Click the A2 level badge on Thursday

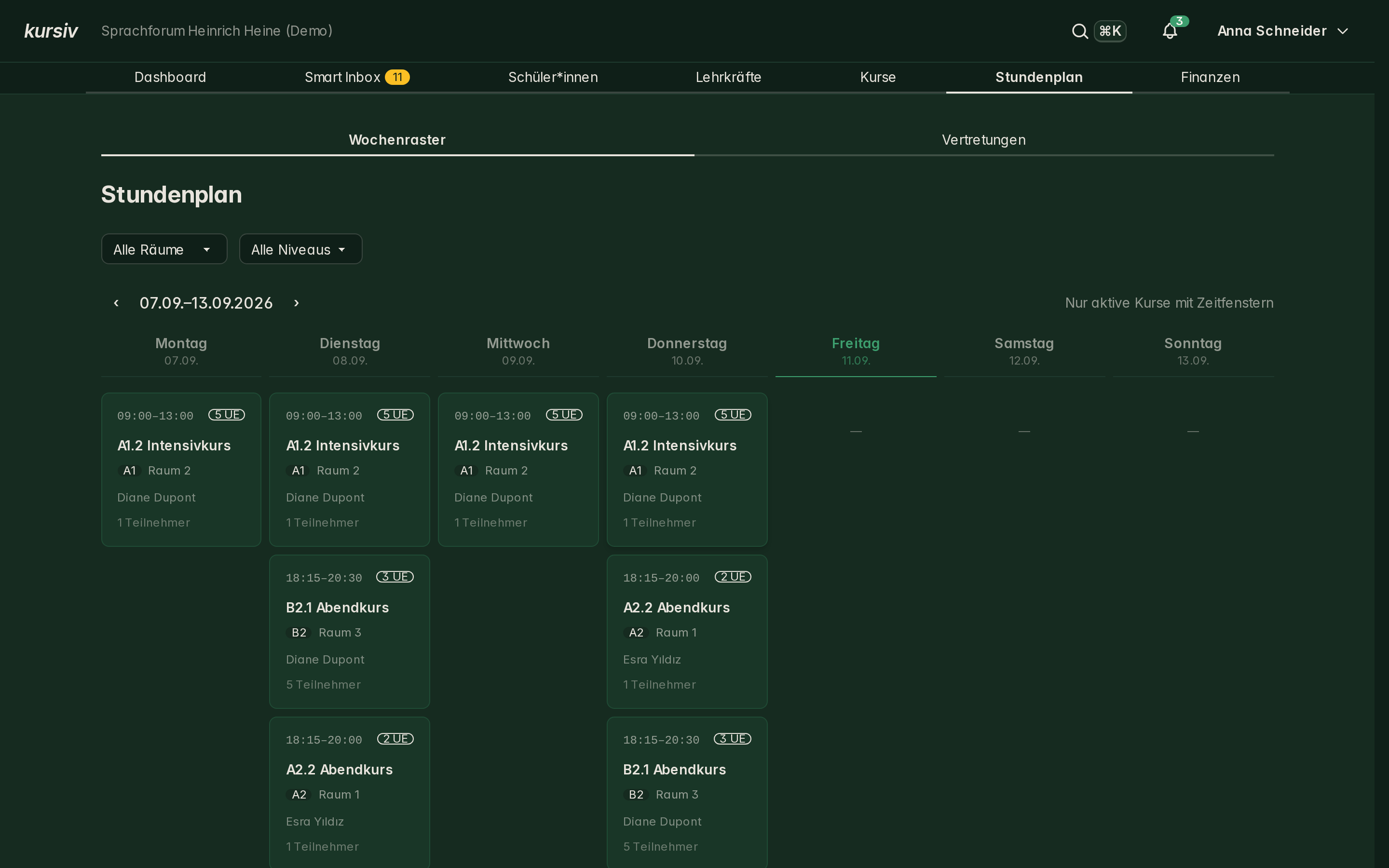click(x=636, y=633)
